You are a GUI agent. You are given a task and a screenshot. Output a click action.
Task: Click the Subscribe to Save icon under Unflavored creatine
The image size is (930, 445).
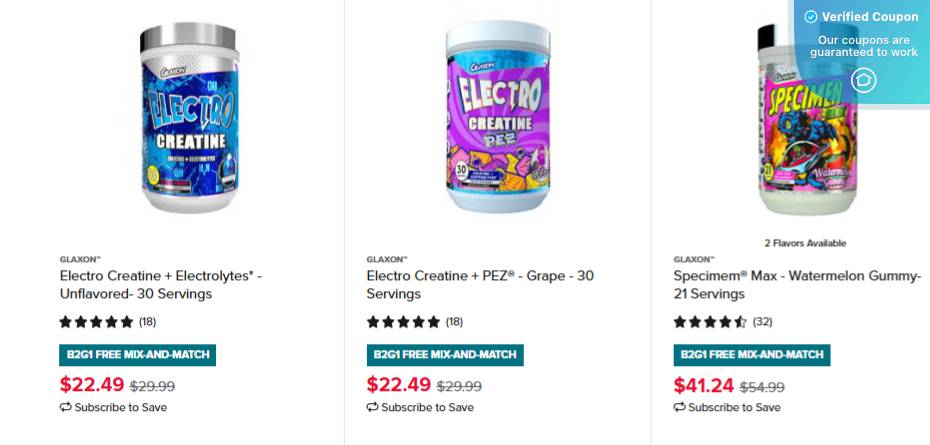[65, 407]
